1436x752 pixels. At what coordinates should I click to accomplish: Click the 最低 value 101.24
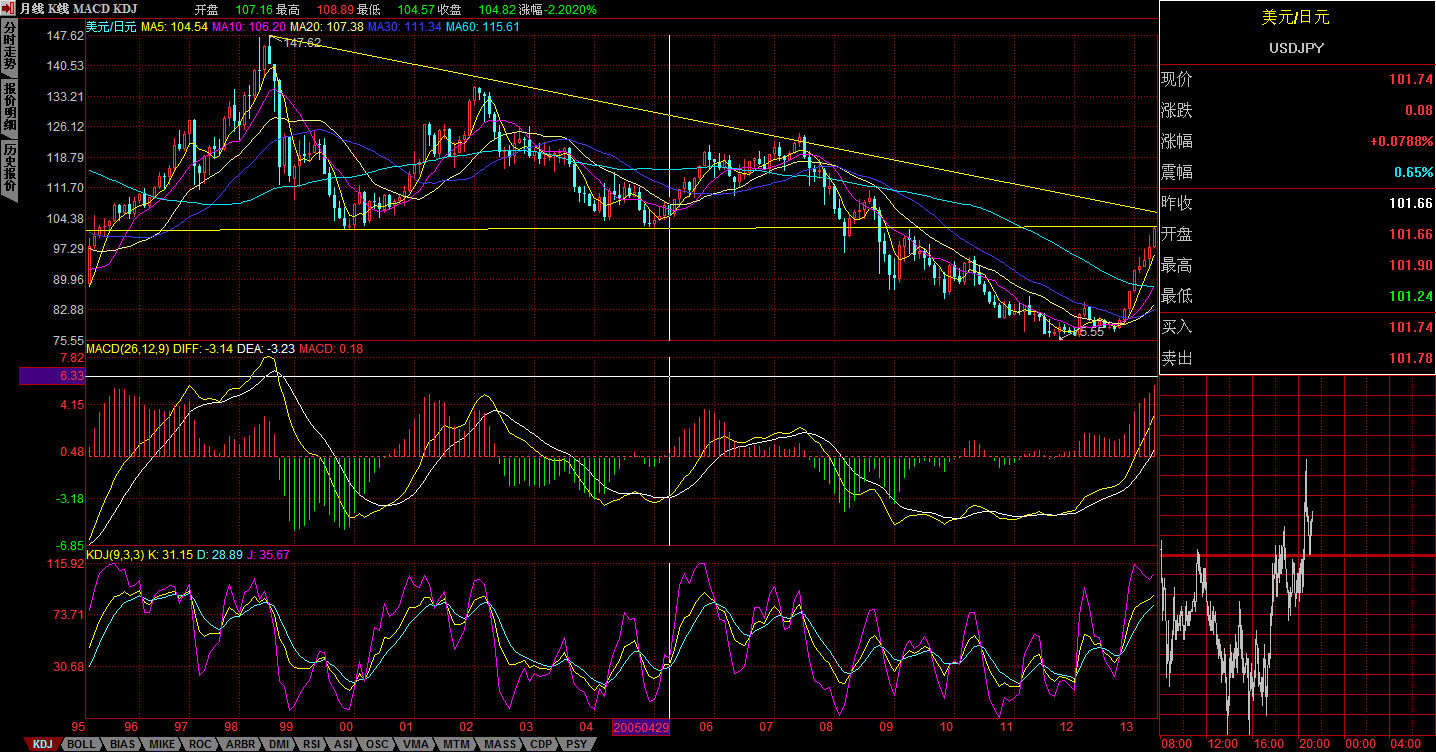coord(1413,296)
